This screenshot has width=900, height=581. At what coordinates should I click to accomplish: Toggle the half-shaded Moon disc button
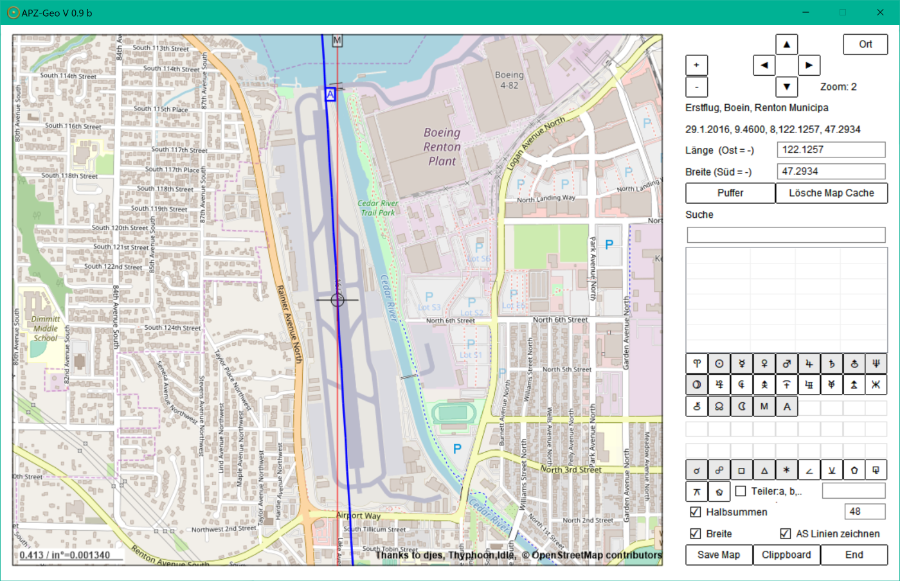pyautogui.click(x=697, y=385)
